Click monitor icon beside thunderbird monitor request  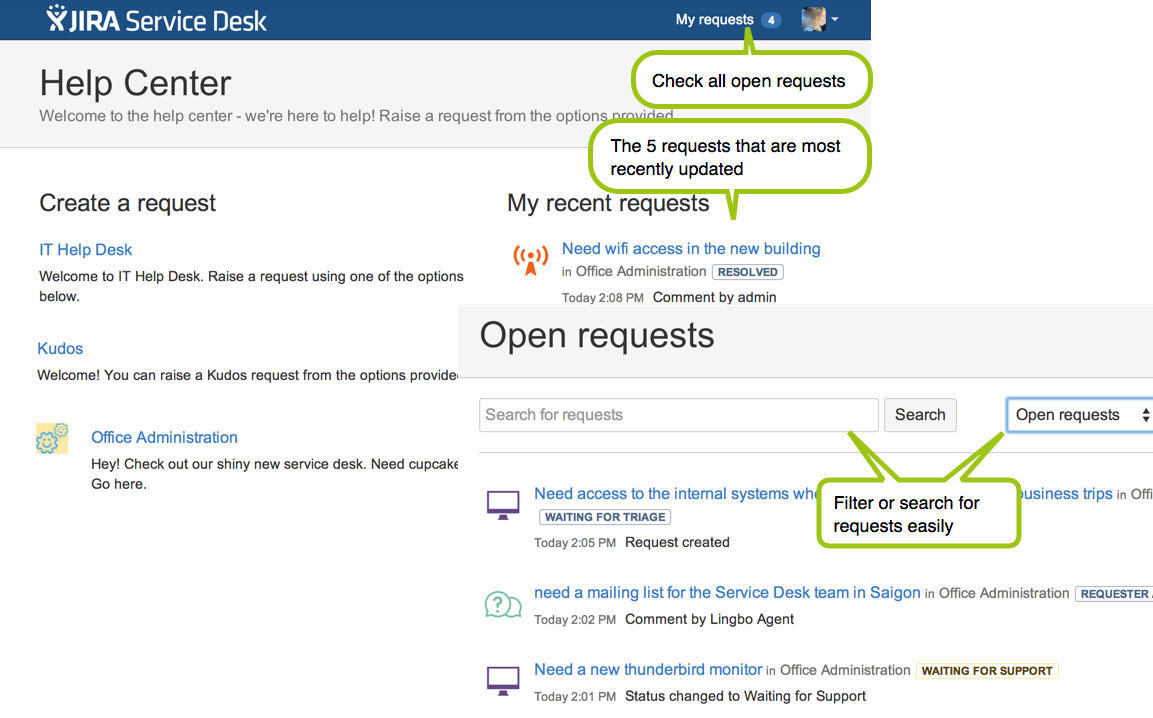click(503, 681)
